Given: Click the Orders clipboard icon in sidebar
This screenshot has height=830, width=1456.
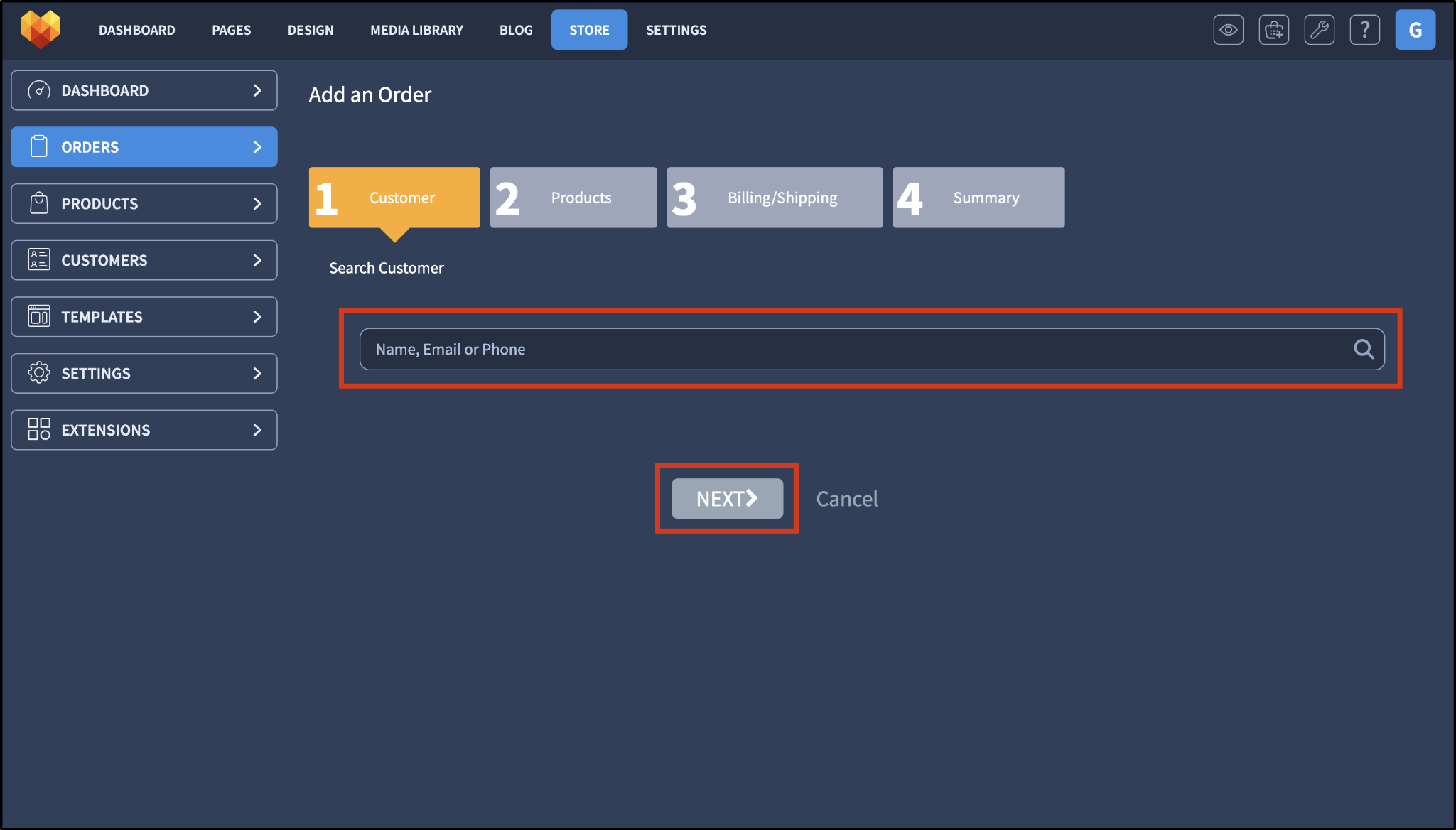Looking at the screenshot, I should click(39, 146).
